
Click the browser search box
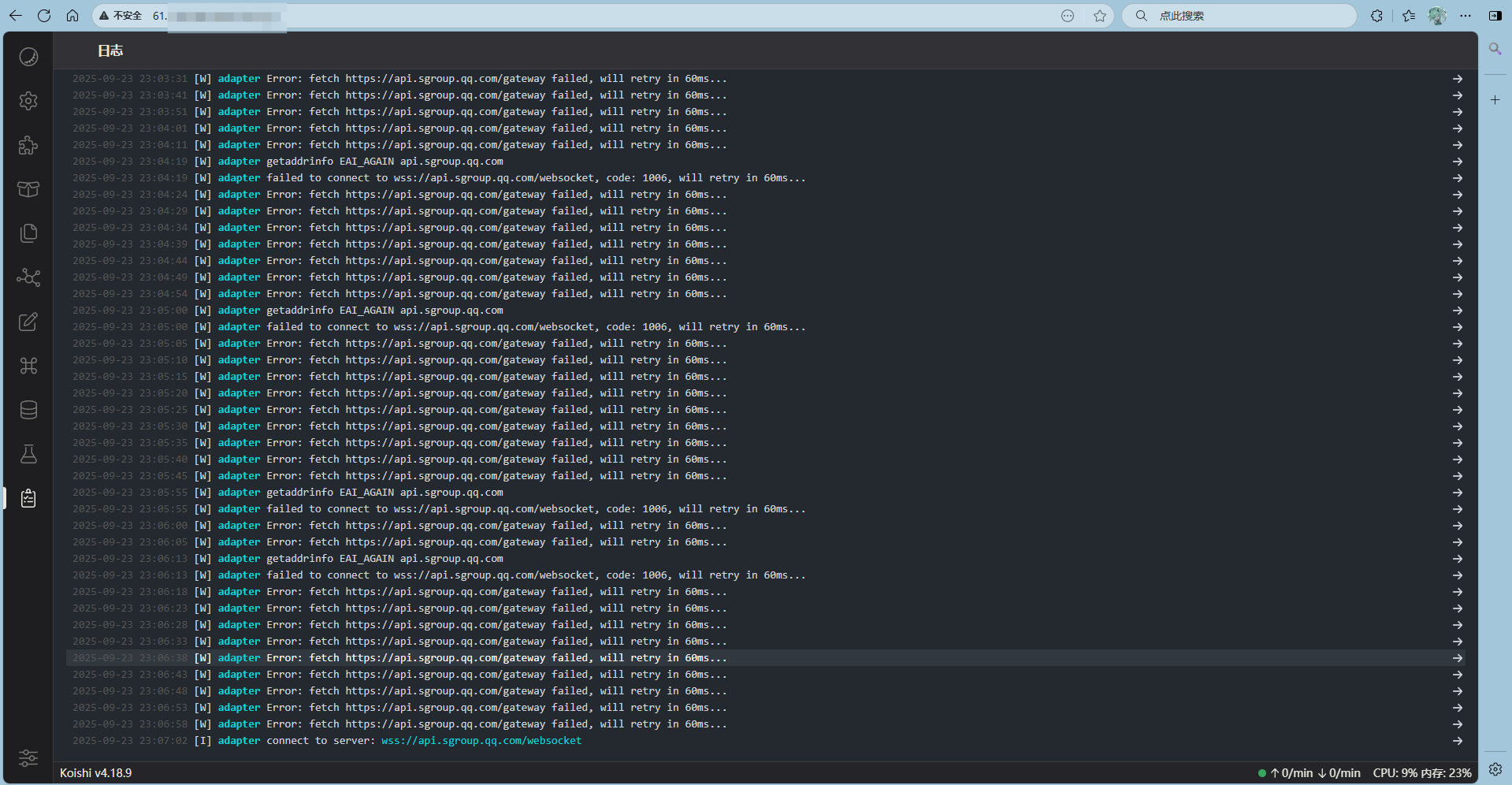1245,16
